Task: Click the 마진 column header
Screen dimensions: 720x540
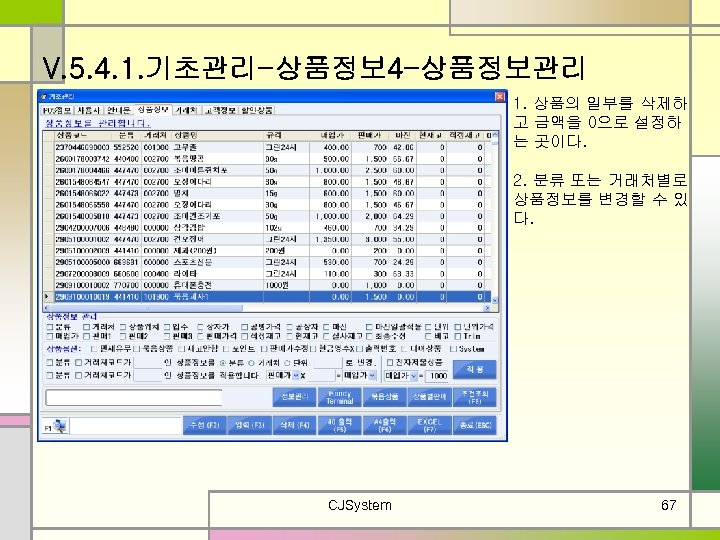Action: click(402, 136)
